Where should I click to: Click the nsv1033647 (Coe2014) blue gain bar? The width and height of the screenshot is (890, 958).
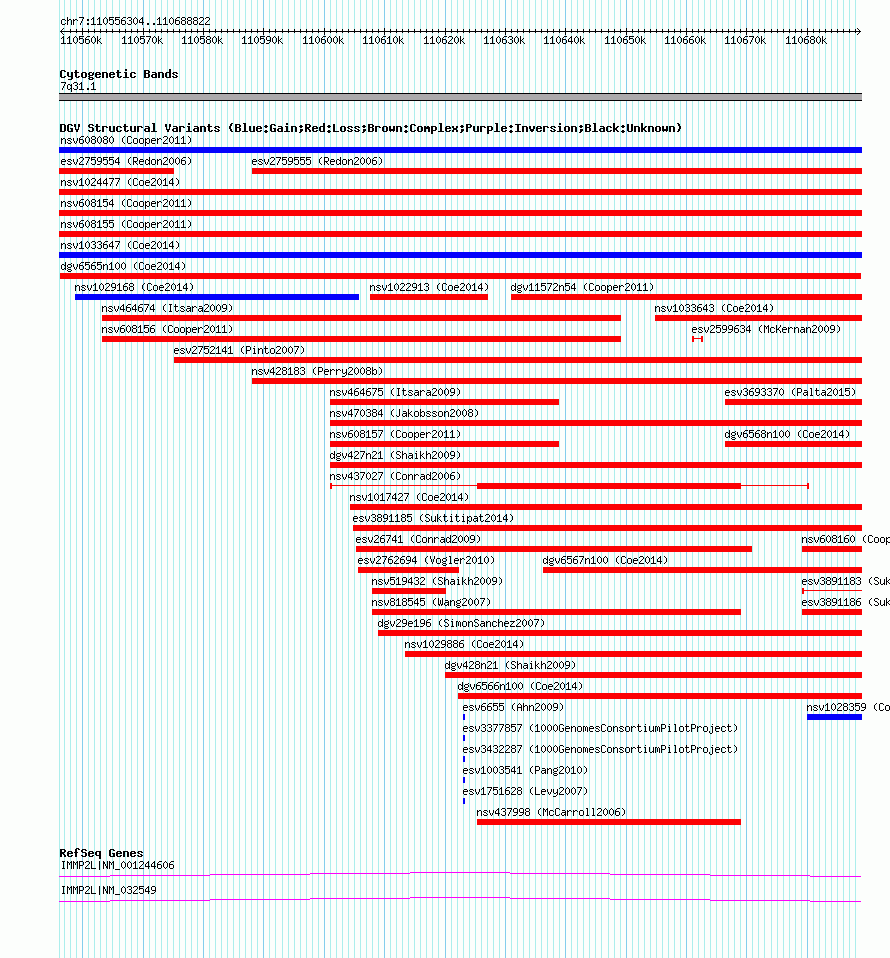pos(460,255)
